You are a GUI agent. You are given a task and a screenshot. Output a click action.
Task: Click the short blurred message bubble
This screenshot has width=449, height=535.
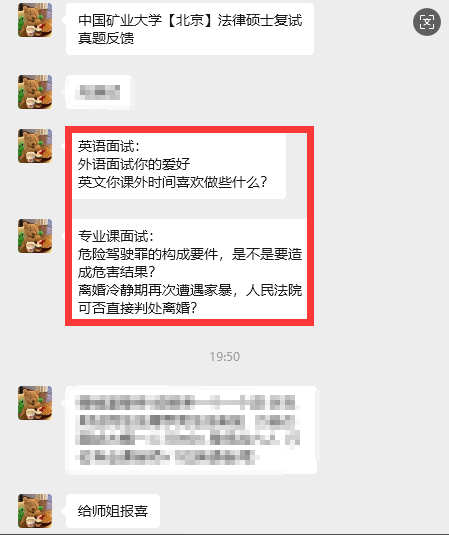pos(99,92)
